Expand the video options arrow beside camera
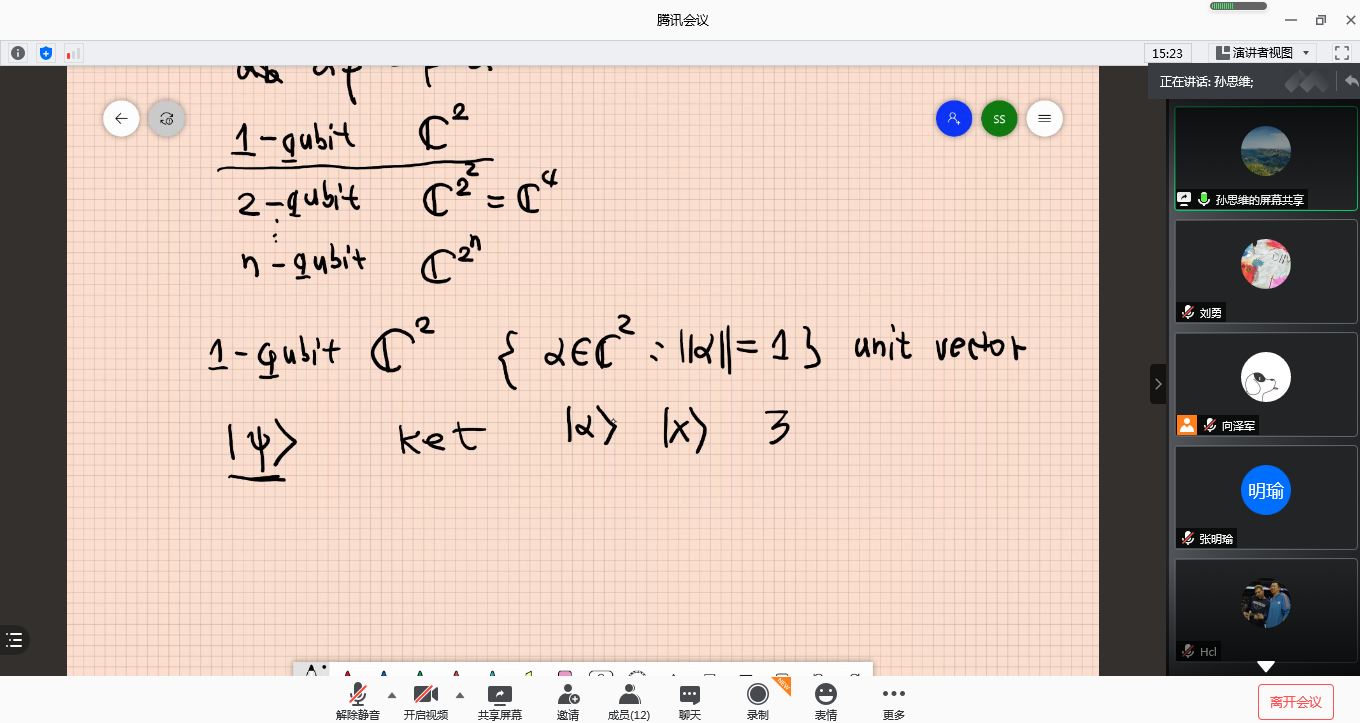Screen dimensions: 1360x723 [460, 695]
